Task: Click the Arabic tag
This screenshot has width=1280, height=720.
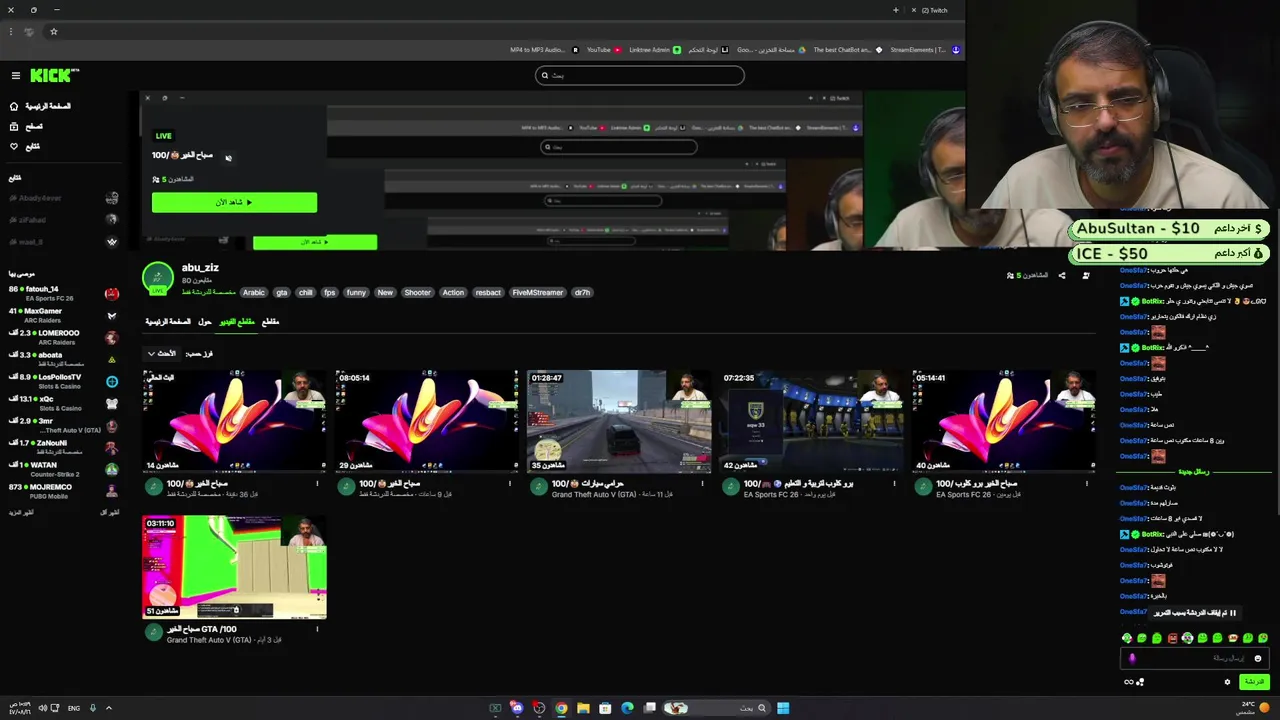Action: pos(254,293)
